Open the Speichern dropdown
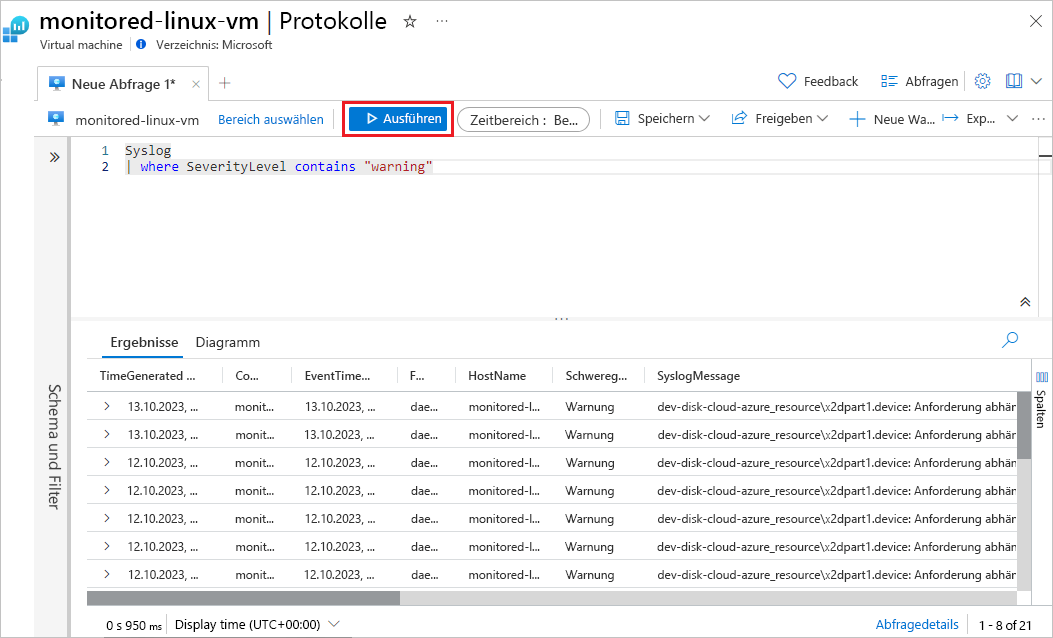1053x638 pixels. pos(662,119)
